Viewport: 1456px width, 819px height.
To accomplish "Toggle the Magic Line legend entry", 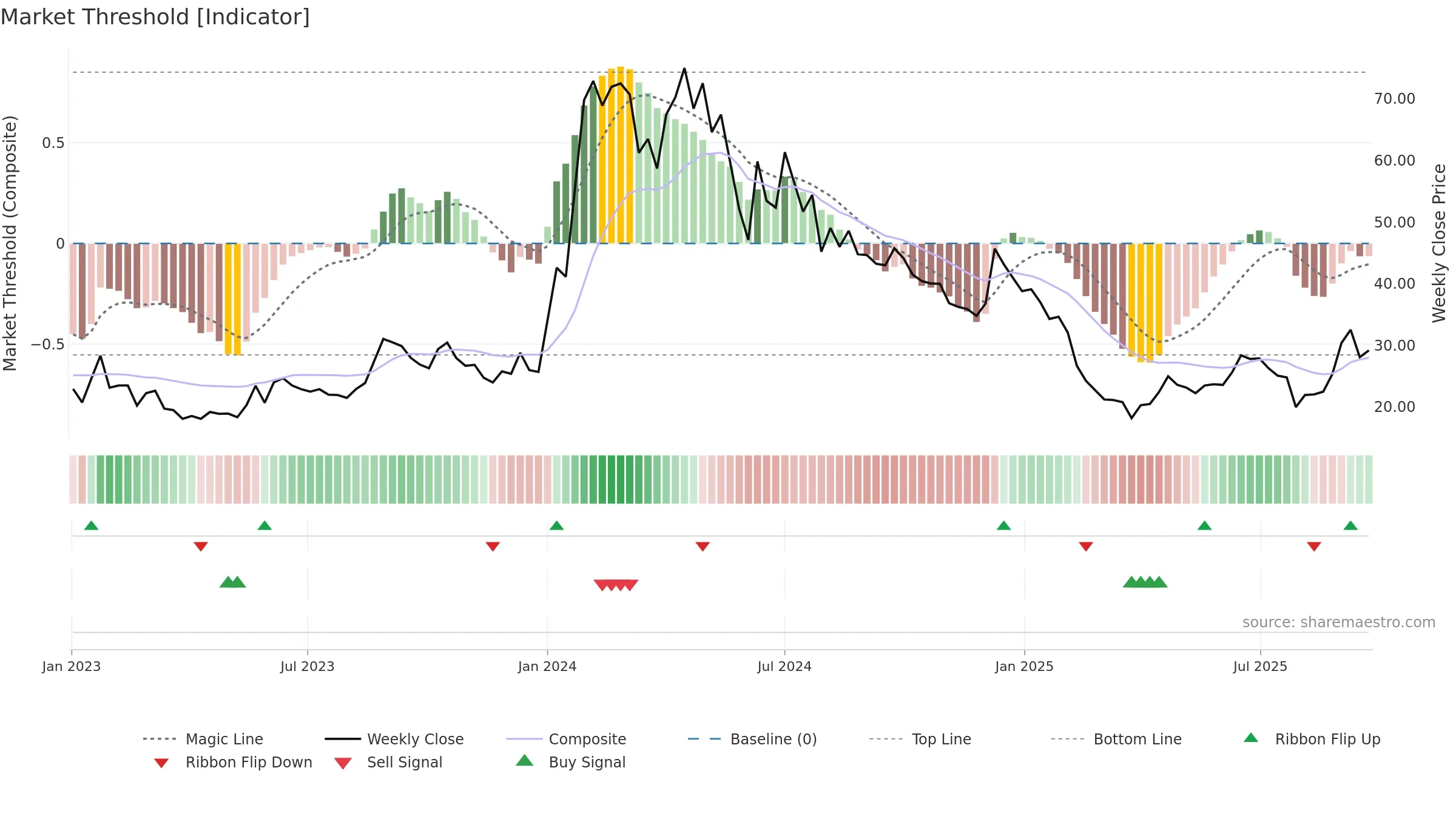I will click(x=203, y=739).
